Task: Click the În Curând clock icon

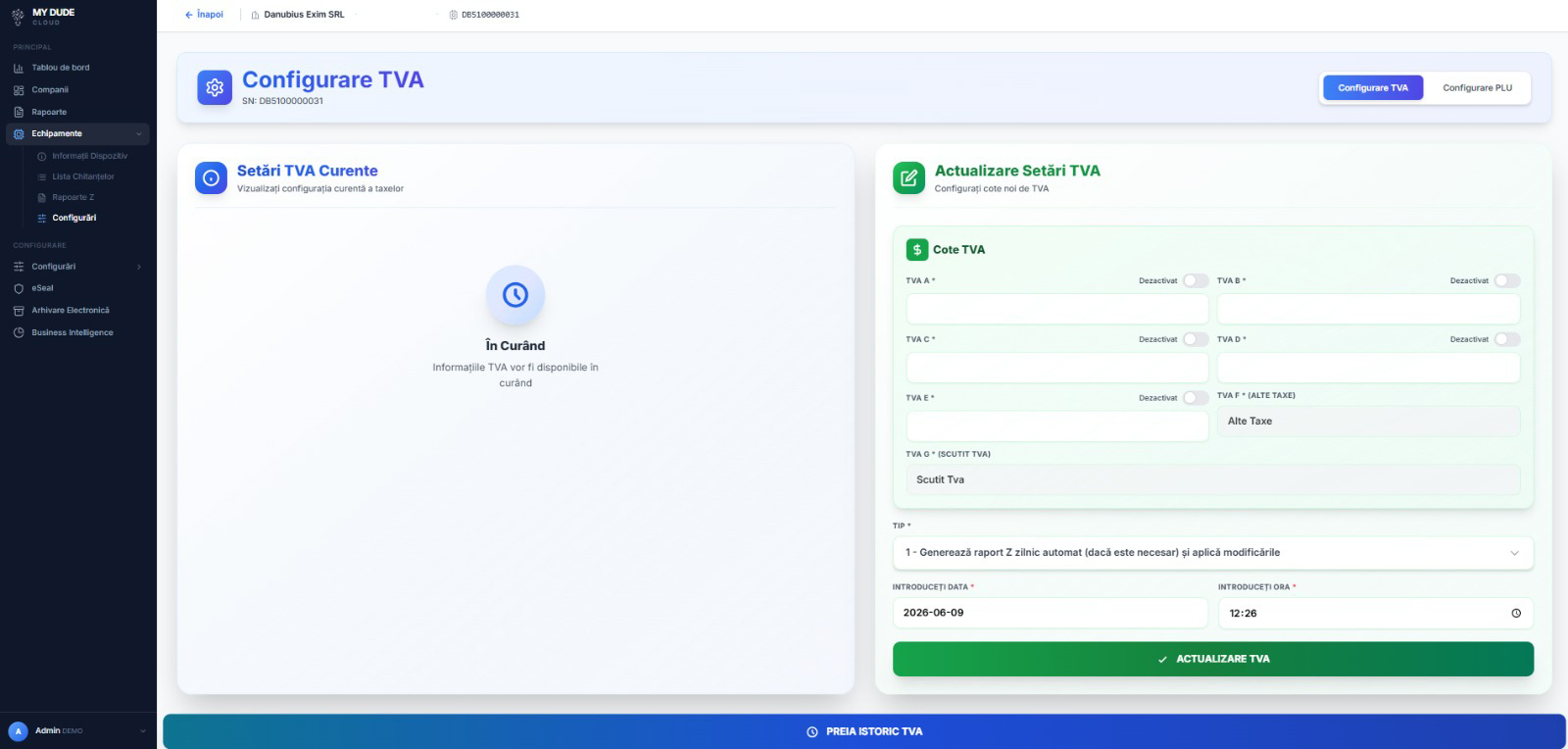Action: (515, 294)
